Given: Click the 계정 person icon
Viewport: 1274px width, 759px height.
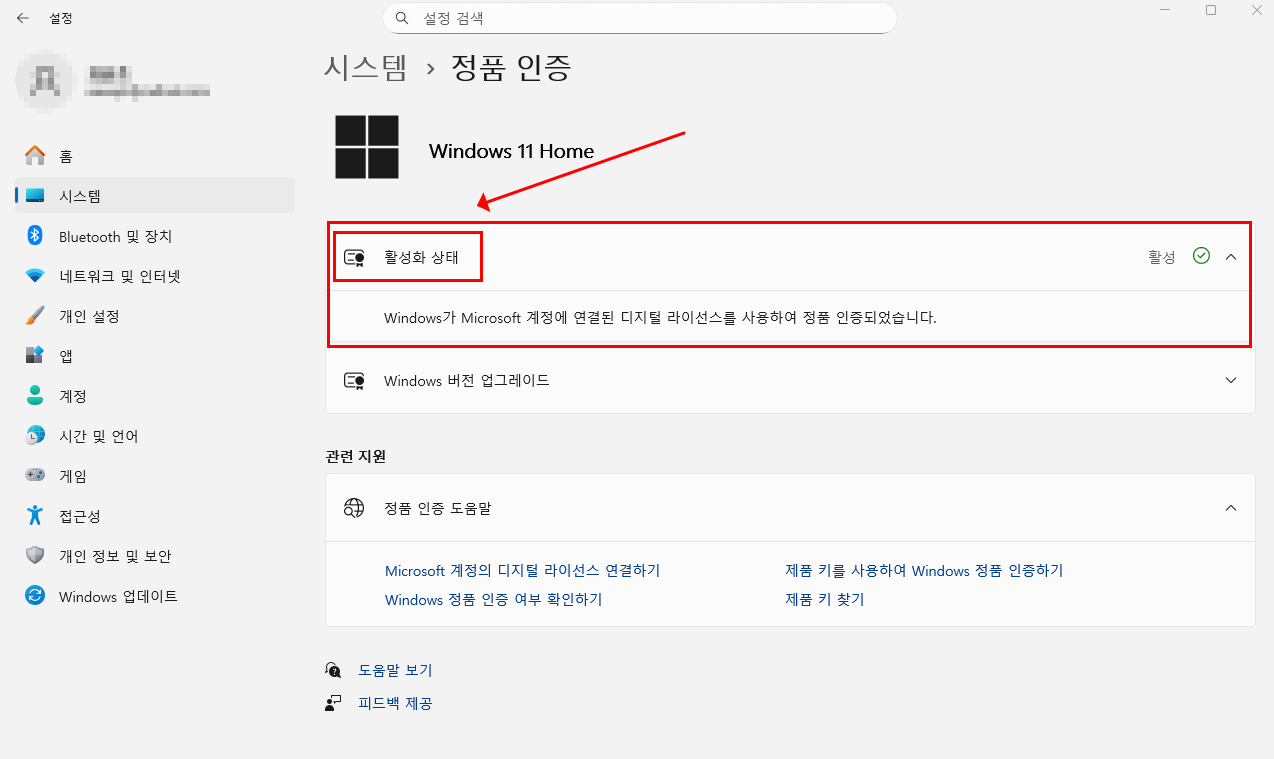Looking at the screenshot, I should [x=35, y=396].
